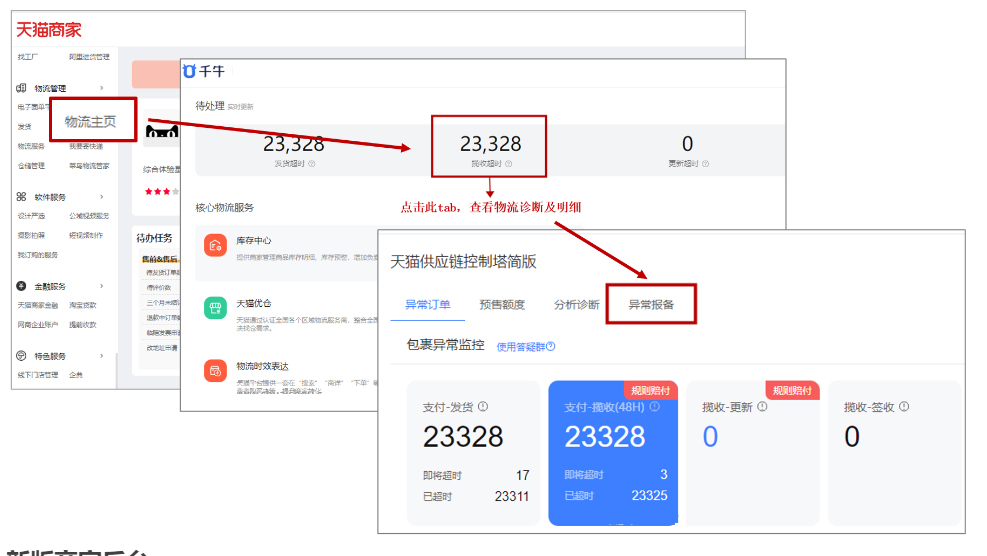
Task: Click the 物流时效表达 orange icon
Action: [216, 371]
